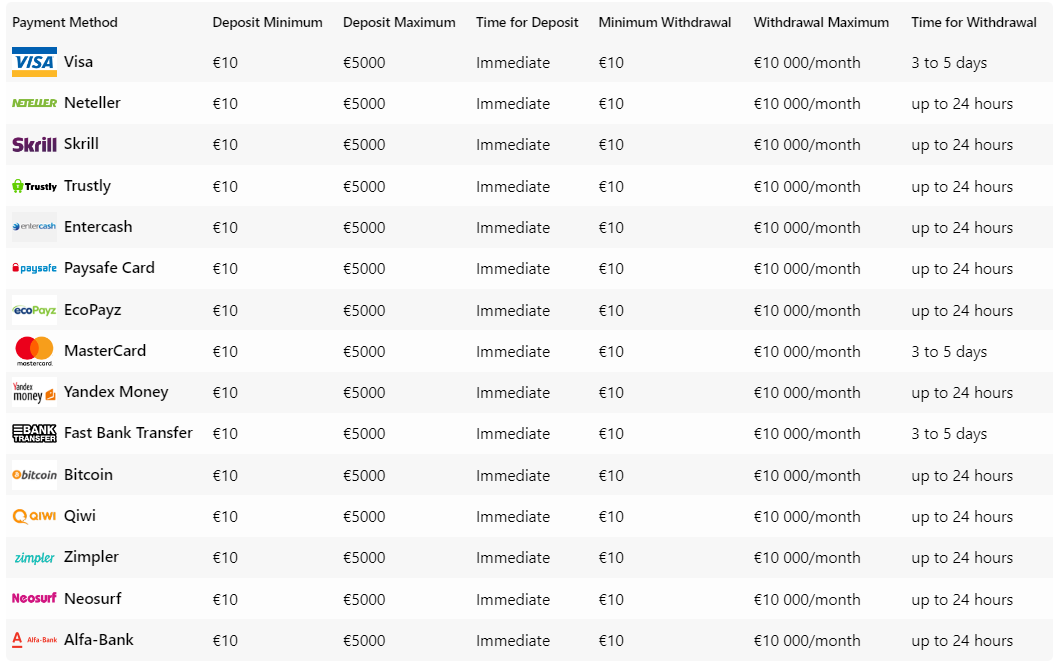Click the Paysafe logo icon
Viewport: 1053px width, 672px height.
[x=34, y=268]
